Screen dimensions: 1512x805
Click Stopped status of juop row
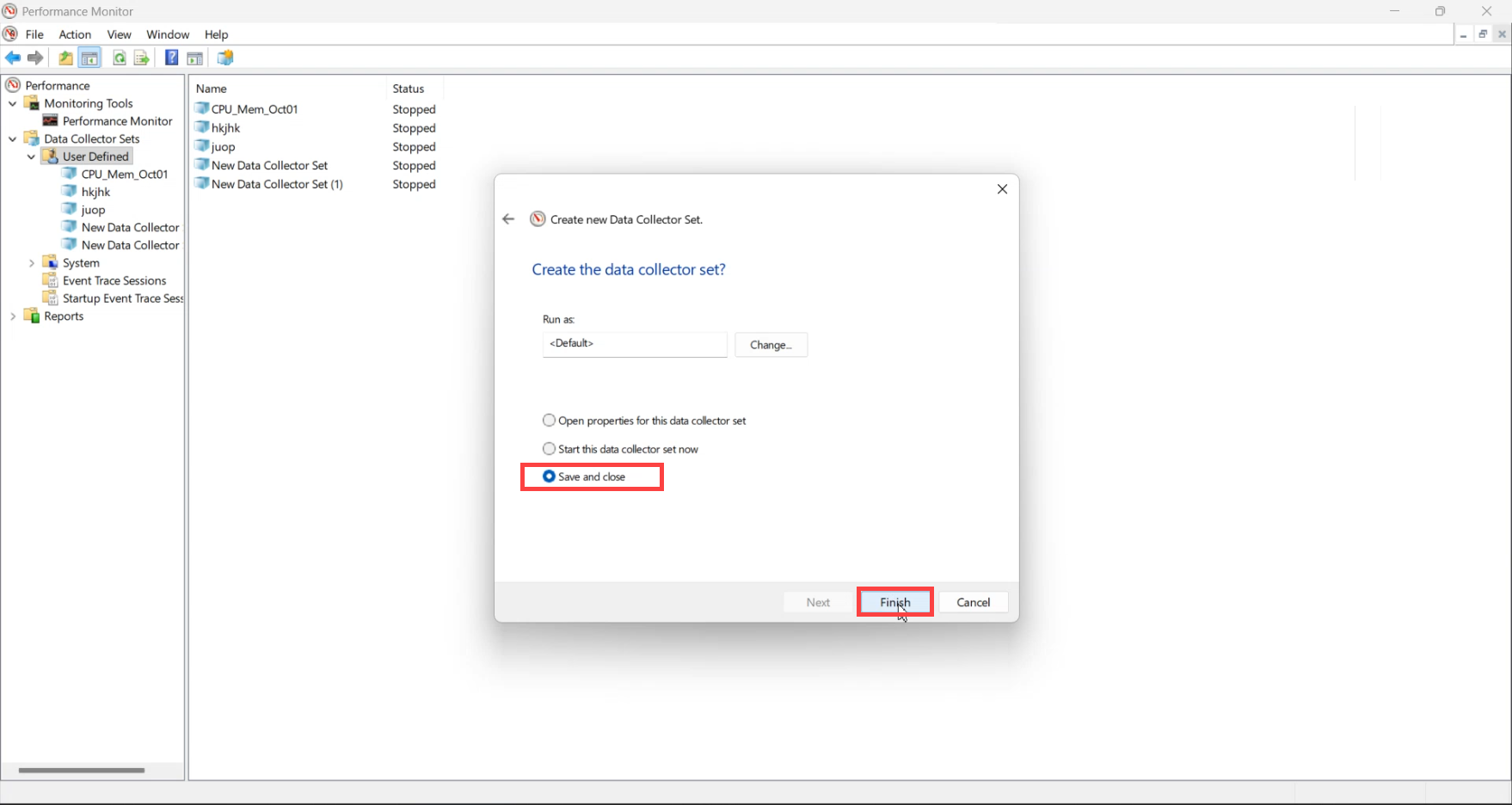(414, 147)
